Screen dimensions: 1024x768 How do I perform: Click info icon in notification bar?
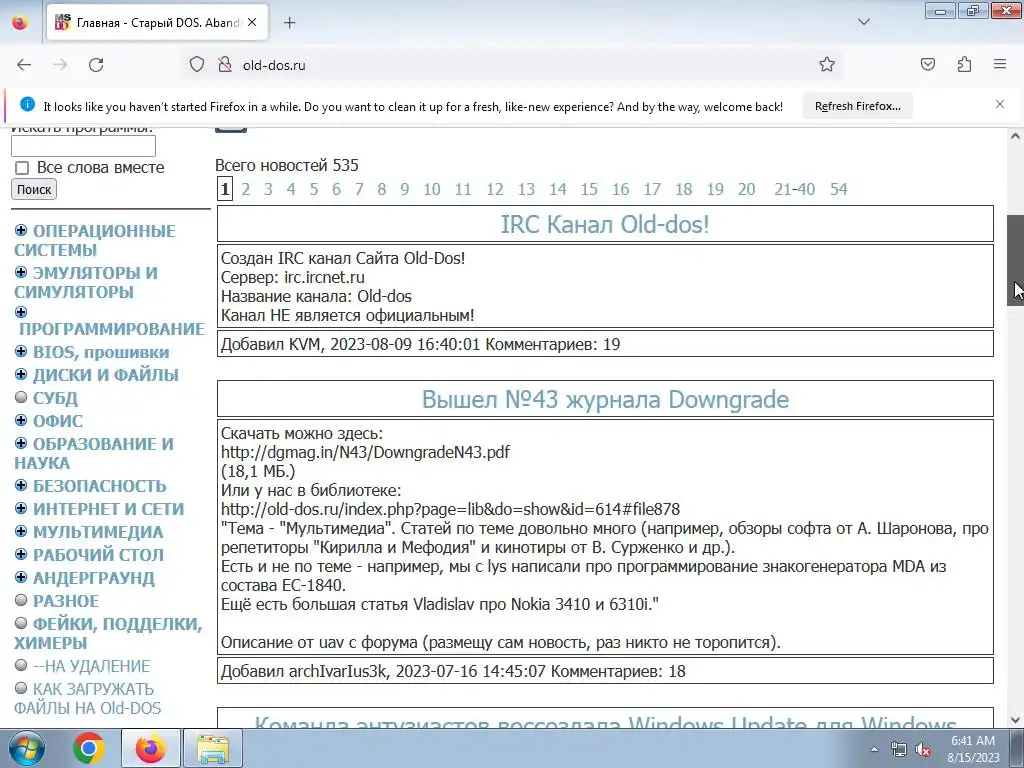[27, 104]
